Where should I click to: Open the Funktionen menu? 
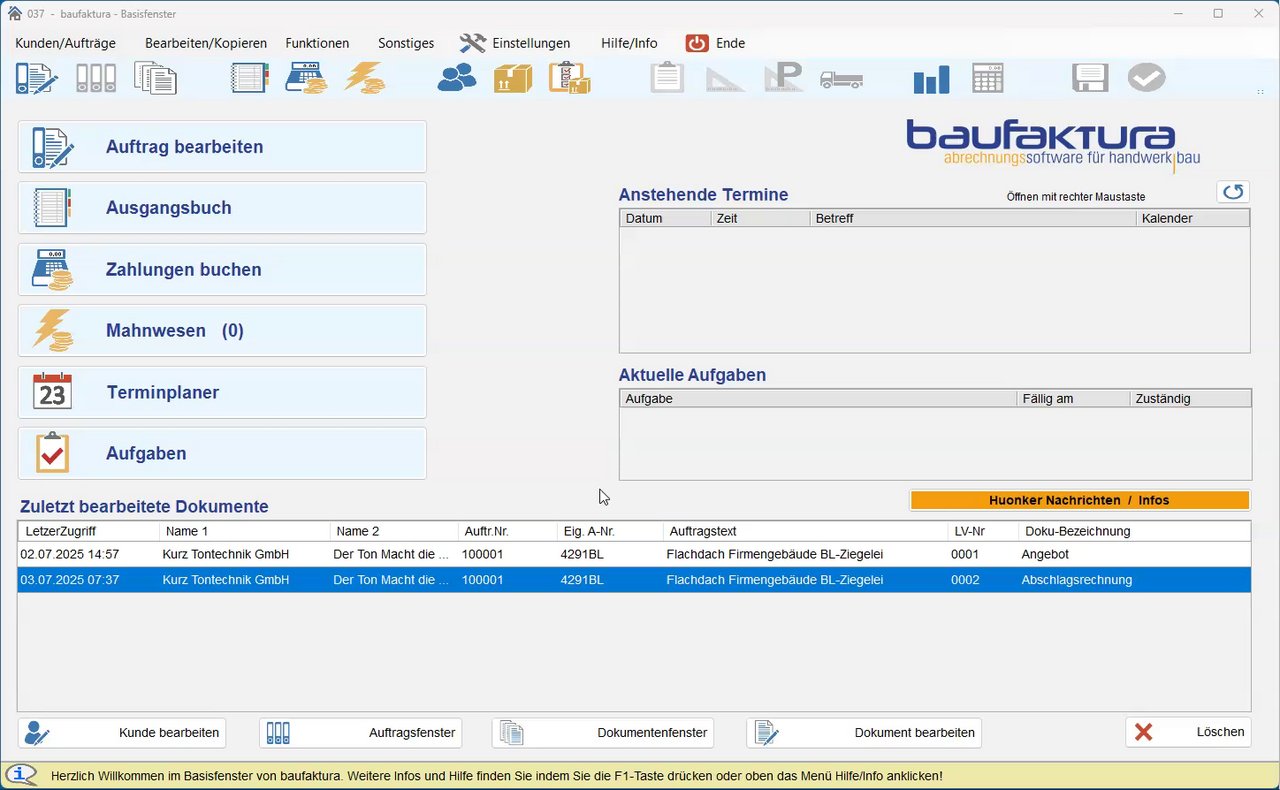point(317,43)
